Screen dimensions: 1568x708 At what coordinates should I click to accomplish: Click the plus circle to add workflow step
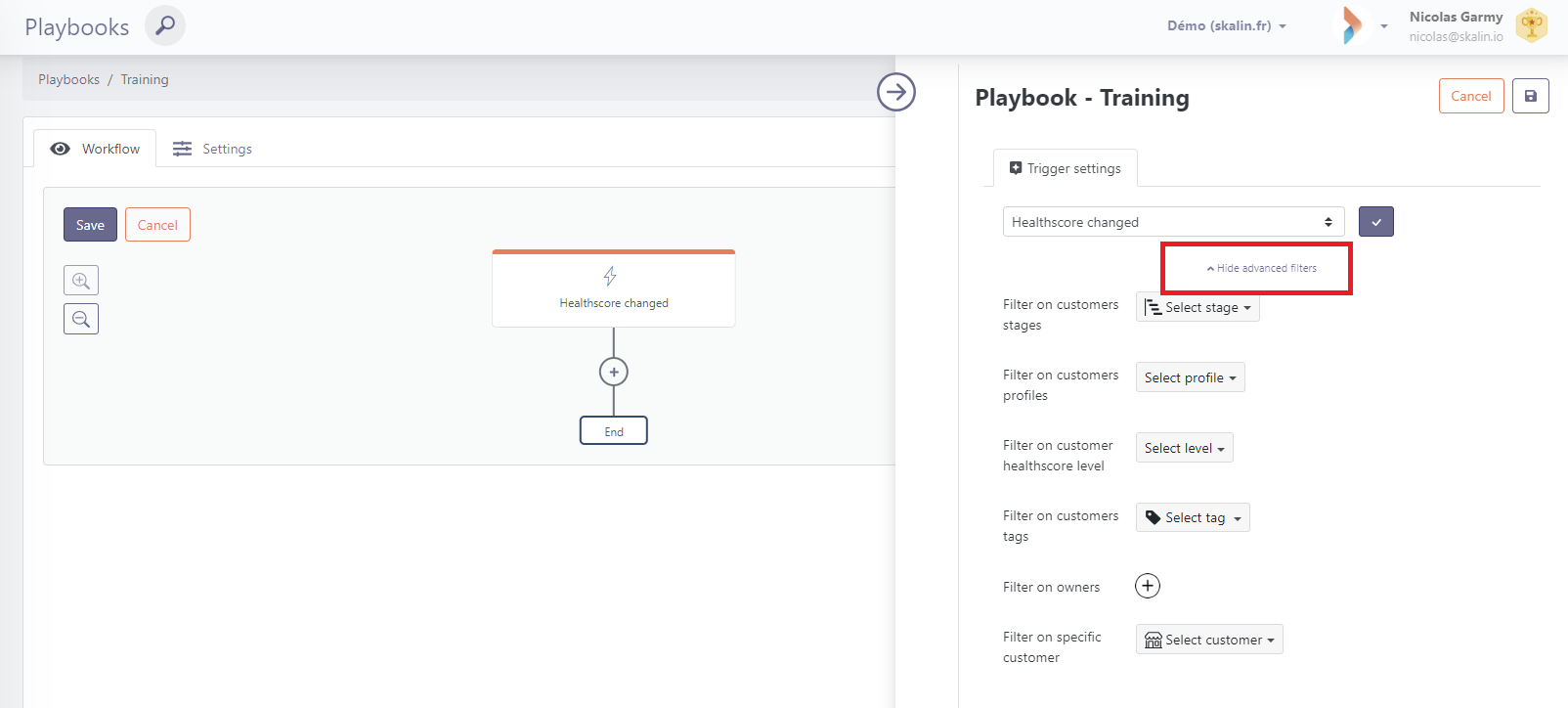click(x=614, y=372)
